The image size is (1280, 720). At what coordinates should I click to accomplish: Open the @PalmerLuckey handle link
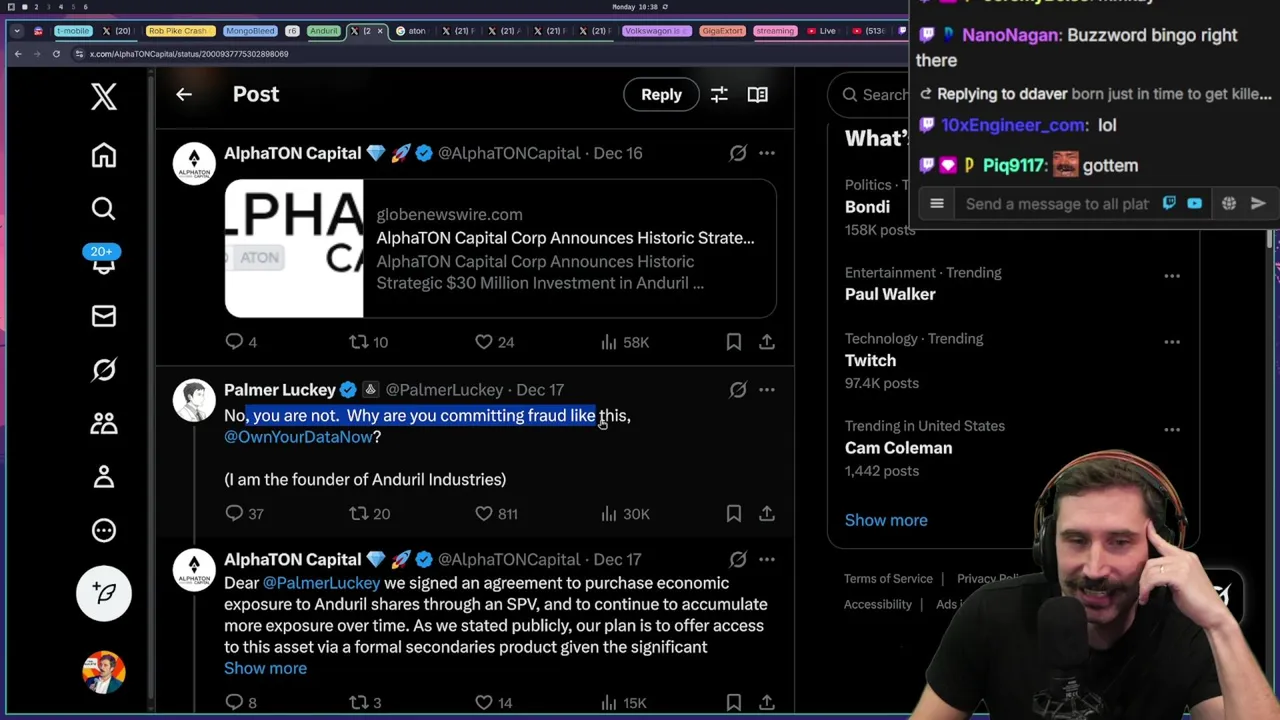(445, 390)
